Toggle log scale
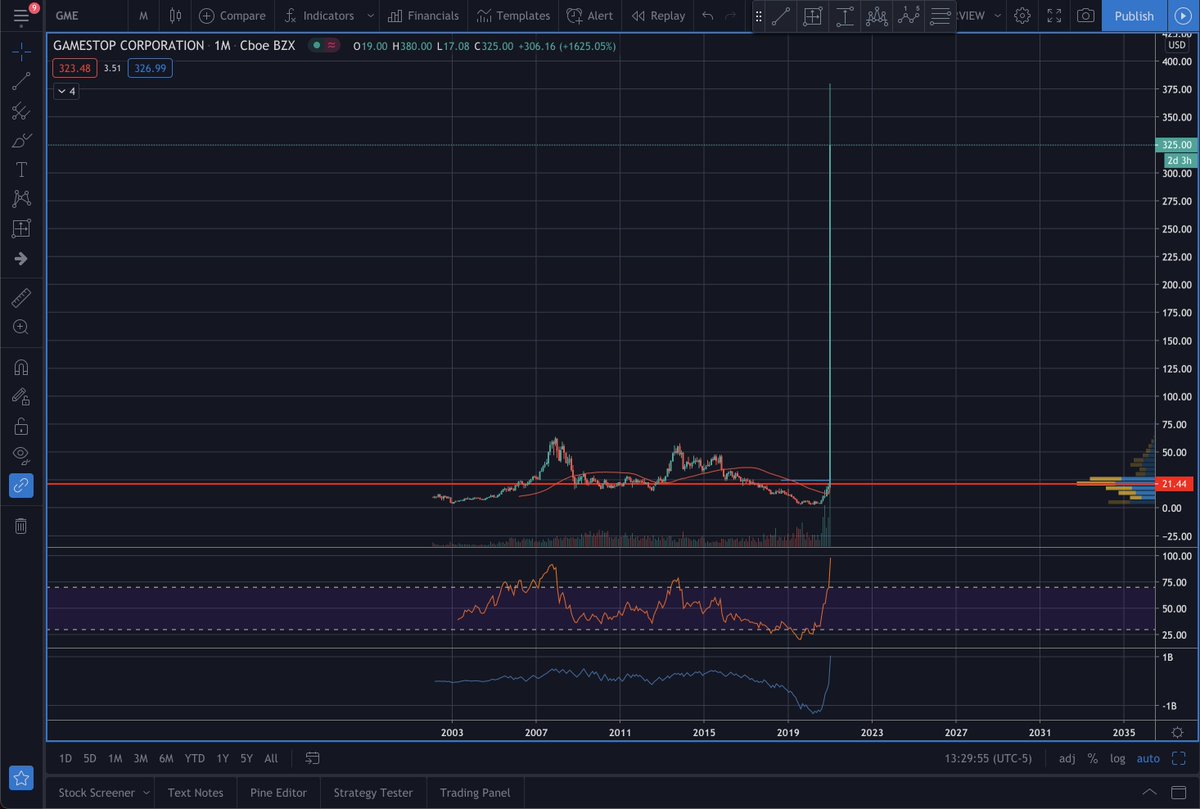Viewport: 1200px width, 809px height. click(1117, 759)
